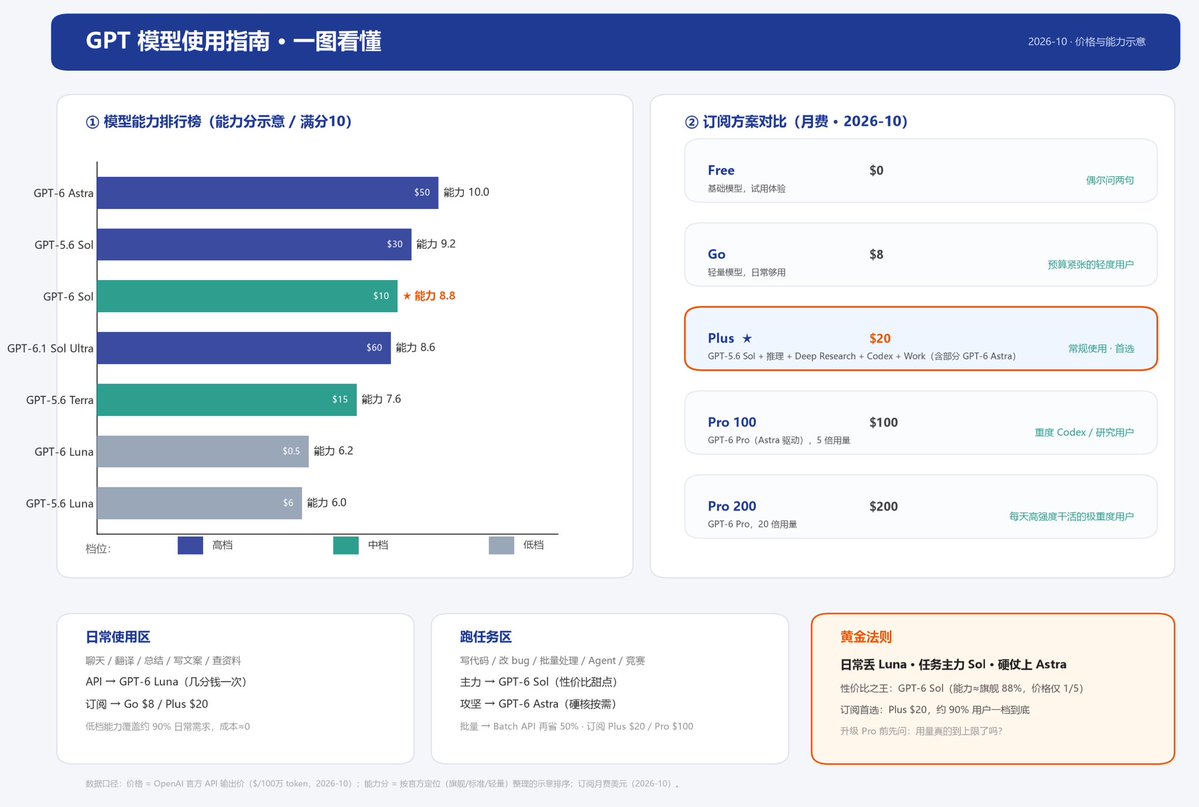This screenshot has height=807, width=1199.
Task: Click the GPT-6 Luna axis label
Action: point(63,451)
